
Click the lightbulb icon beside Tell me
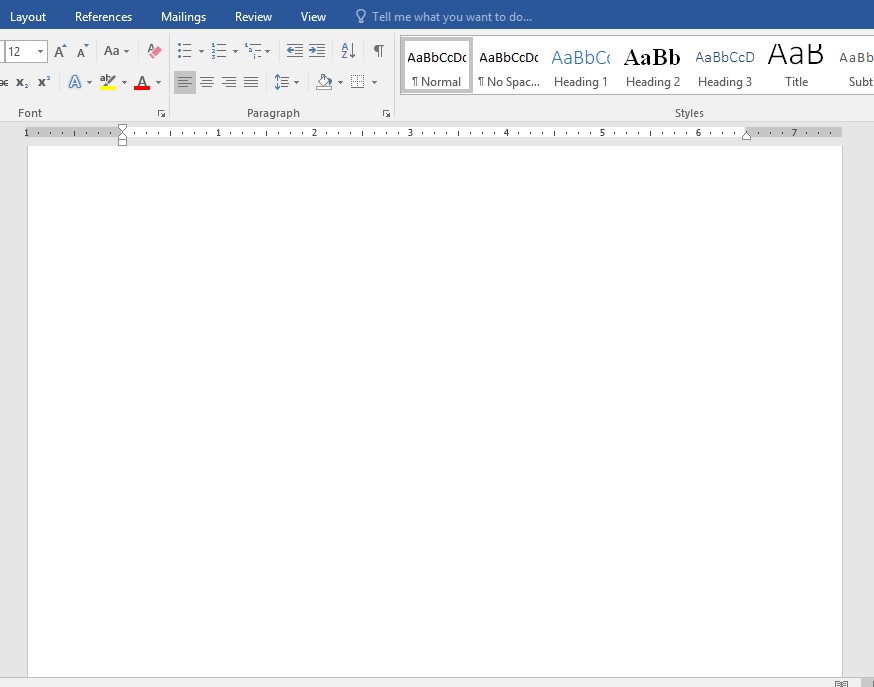coord(361,16)
